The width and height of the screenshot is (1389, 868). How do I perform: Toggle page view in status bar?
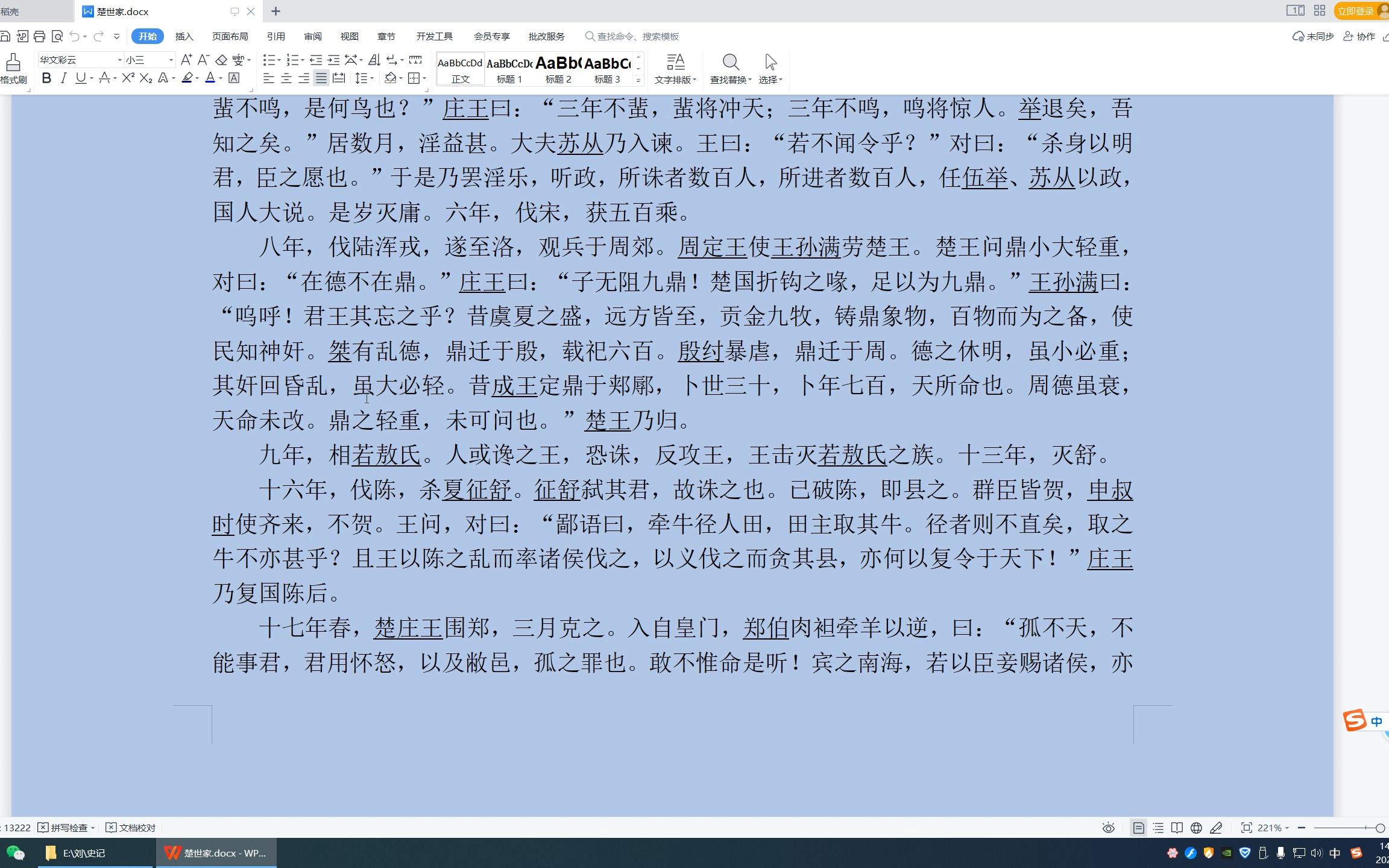tap(1138, 828)
